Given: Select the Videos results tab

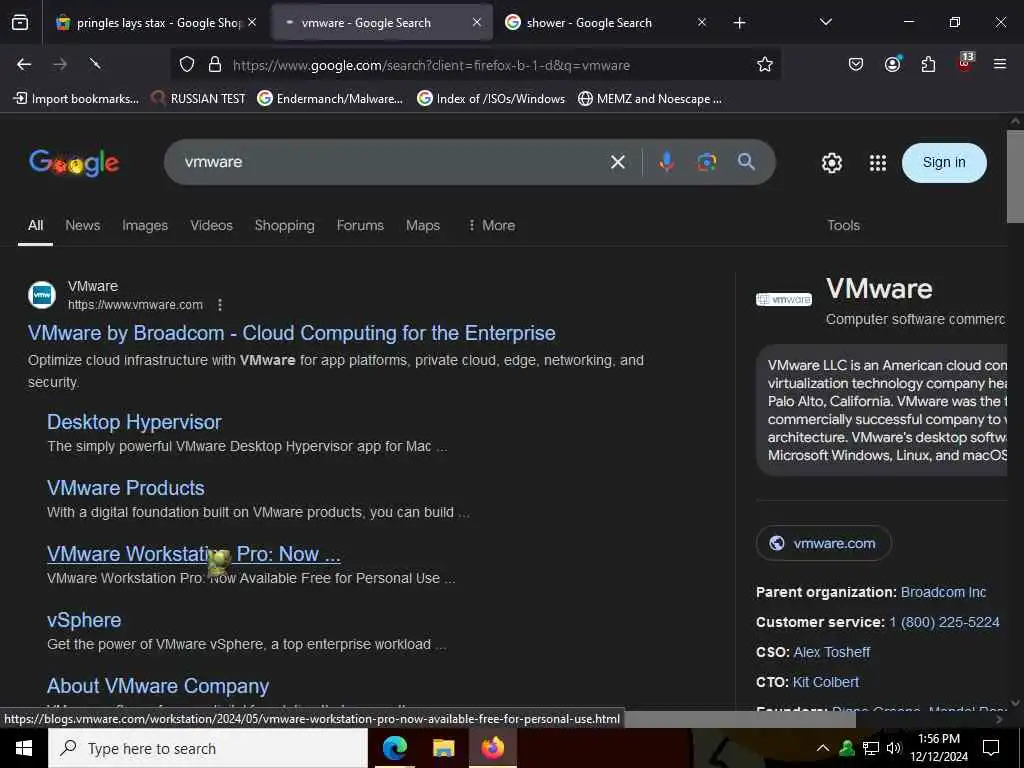Looking at the screenshot, I should pos(212,225).
